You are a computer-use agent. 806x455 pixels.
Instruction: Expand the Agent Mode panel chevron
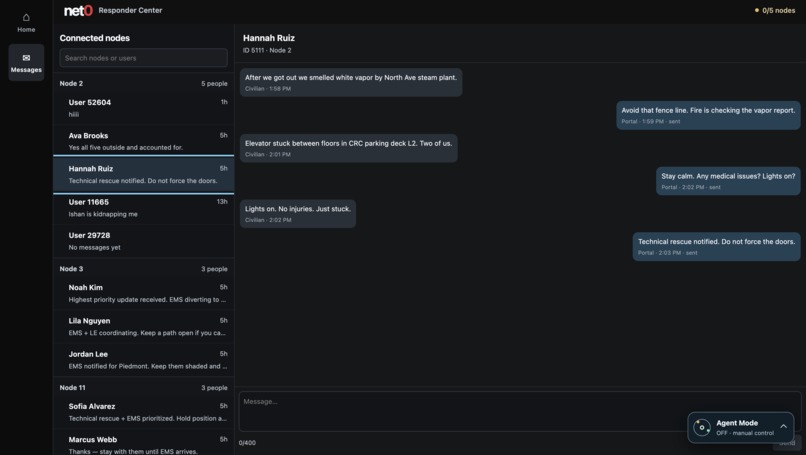coord(783,426)
